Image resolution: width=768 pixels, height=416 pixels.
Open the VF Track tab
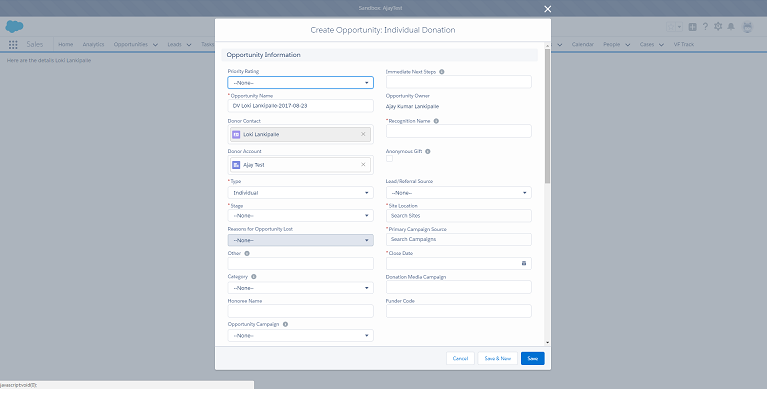click(x=683, y=45)
